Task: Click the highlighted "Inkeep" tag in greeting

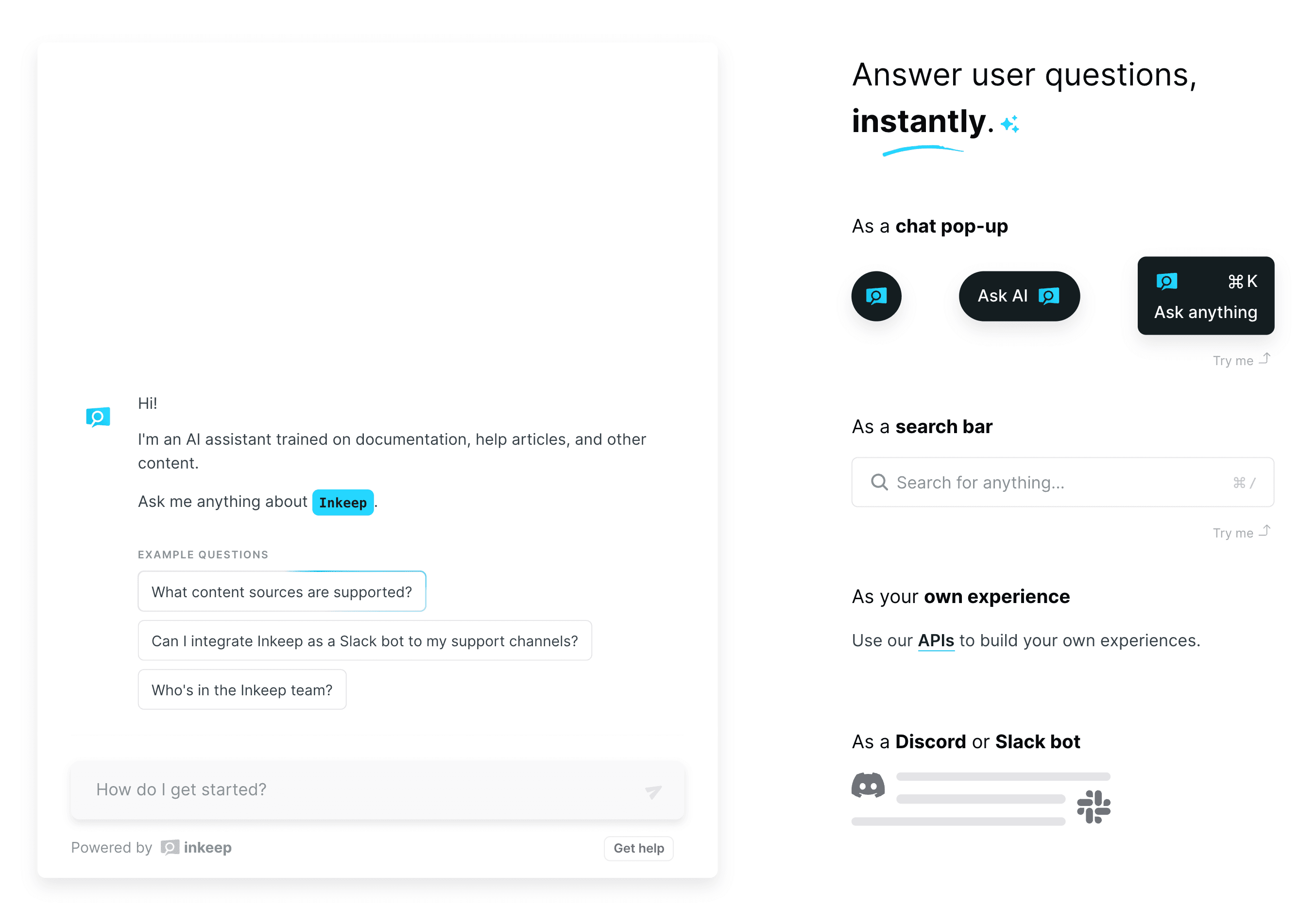Action: point(343,503)
